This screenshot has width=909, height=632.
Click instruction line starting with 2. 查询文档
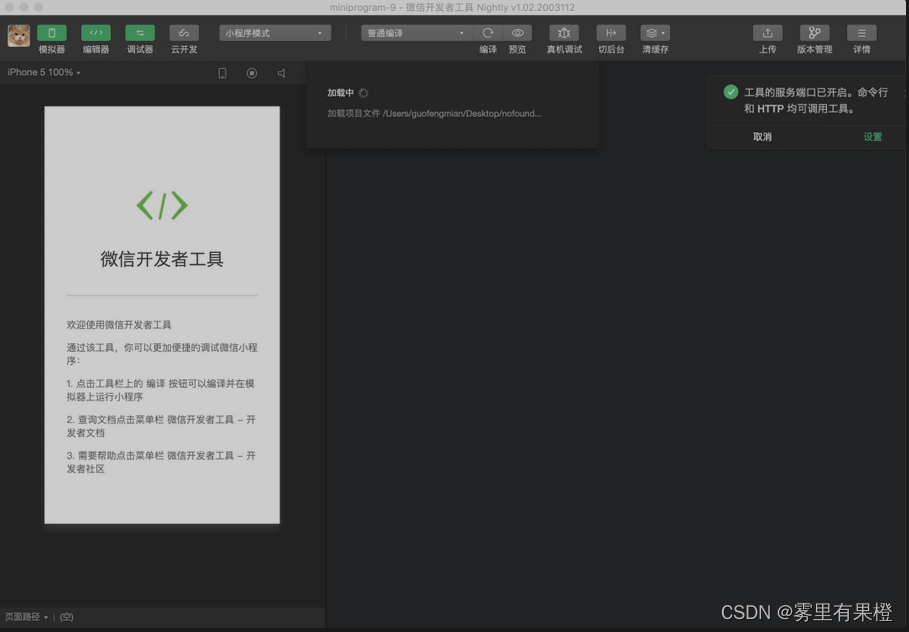[x=161, y=426]
